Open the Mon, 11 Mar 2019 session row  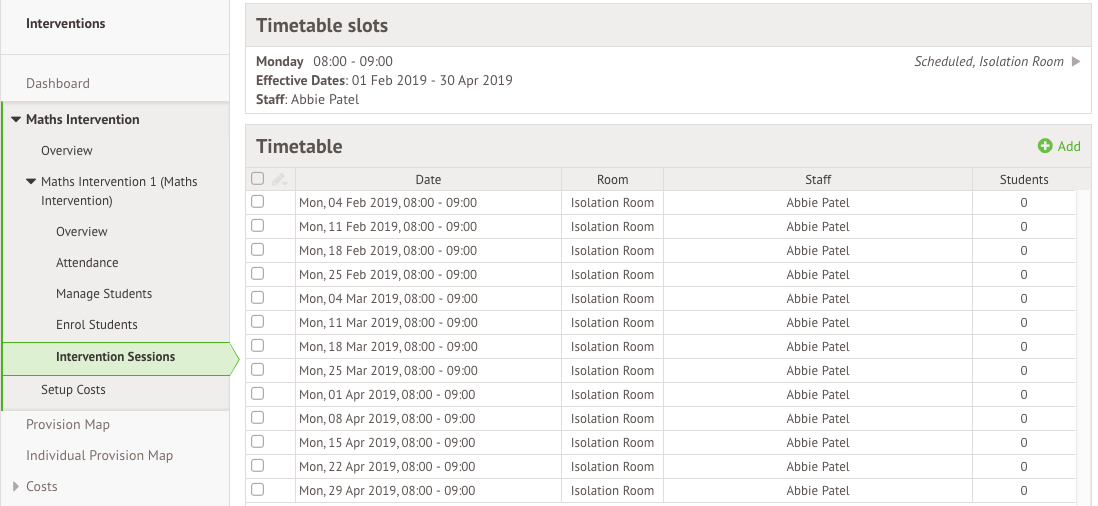[388, 323]
